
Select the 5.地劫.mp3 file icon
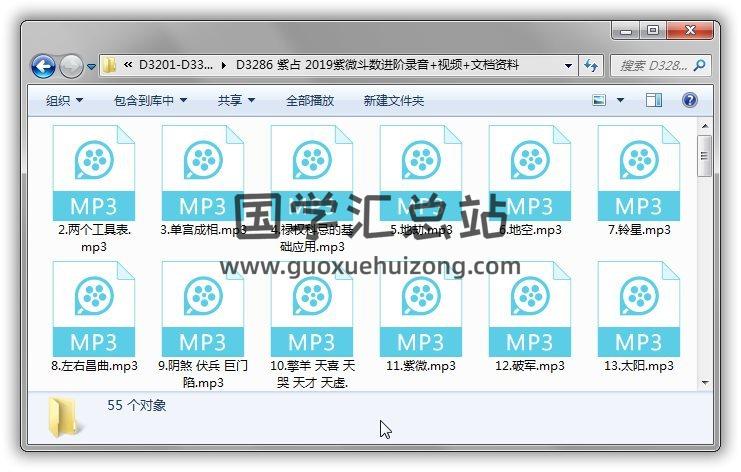click(421, 173)
